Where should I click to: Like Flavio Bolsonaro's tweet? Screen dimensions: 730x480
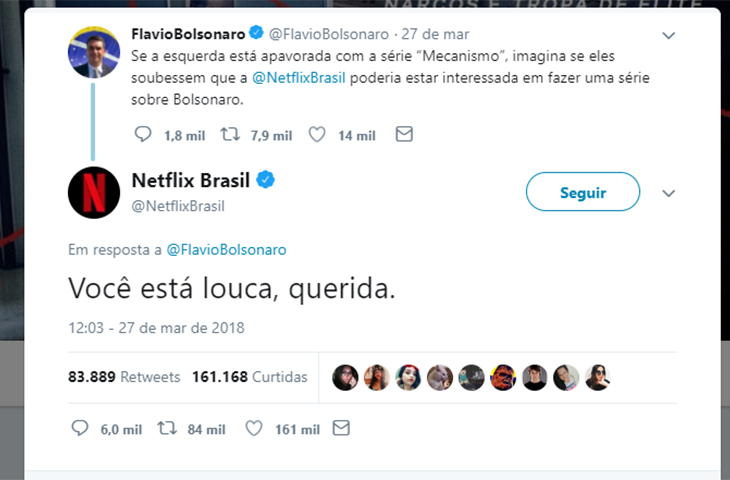coord(317,134)
